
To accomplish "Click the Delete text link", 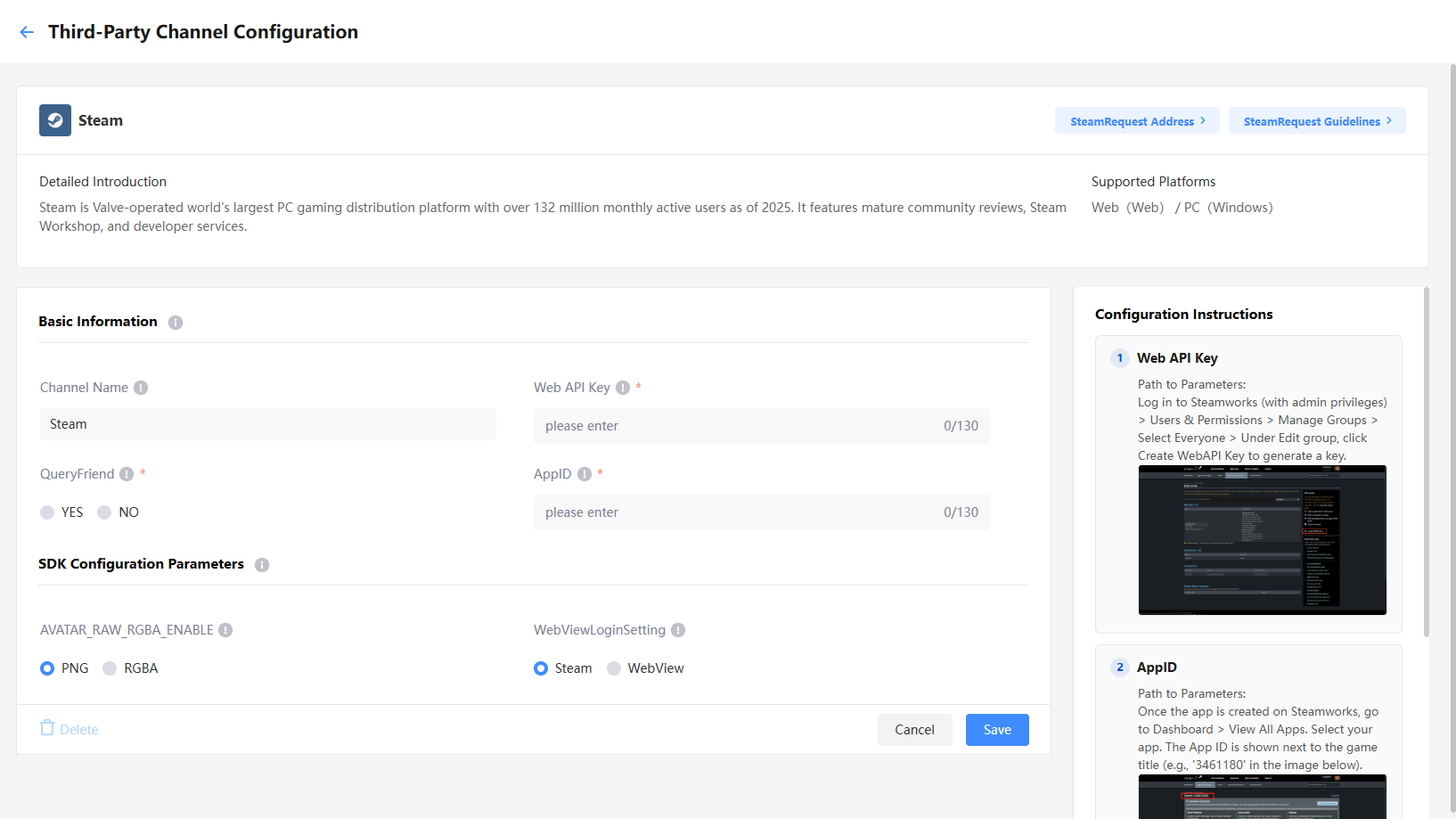I will (79, 730).
